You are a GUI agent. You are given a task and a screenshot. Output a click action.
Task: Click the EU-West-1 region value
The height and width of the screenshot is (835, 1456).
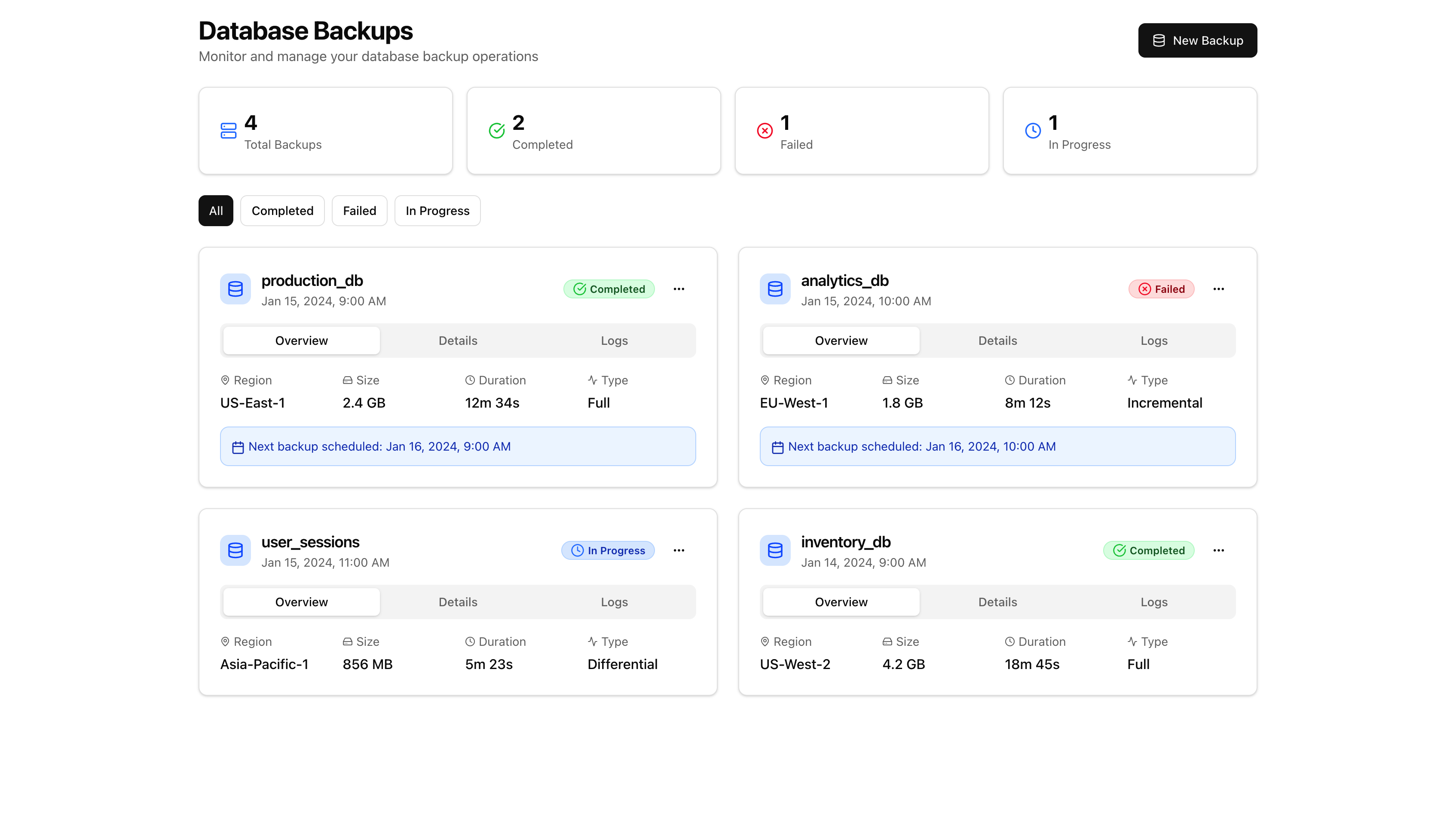click(794, 403)
